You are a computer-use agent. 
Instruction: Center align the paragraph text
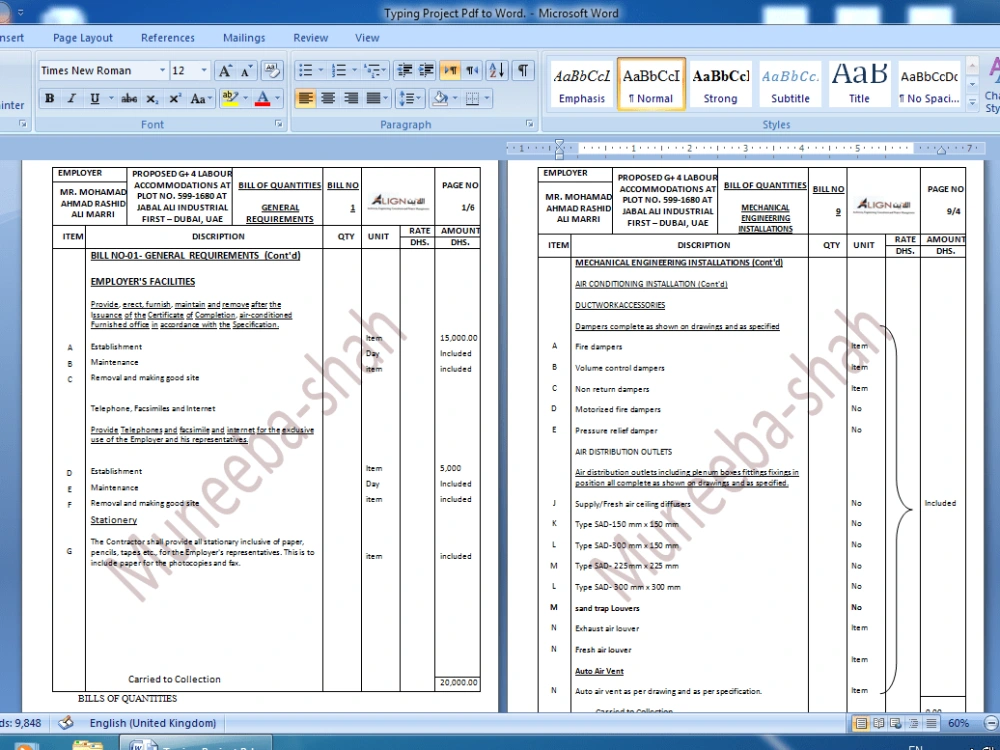[327, 99]
